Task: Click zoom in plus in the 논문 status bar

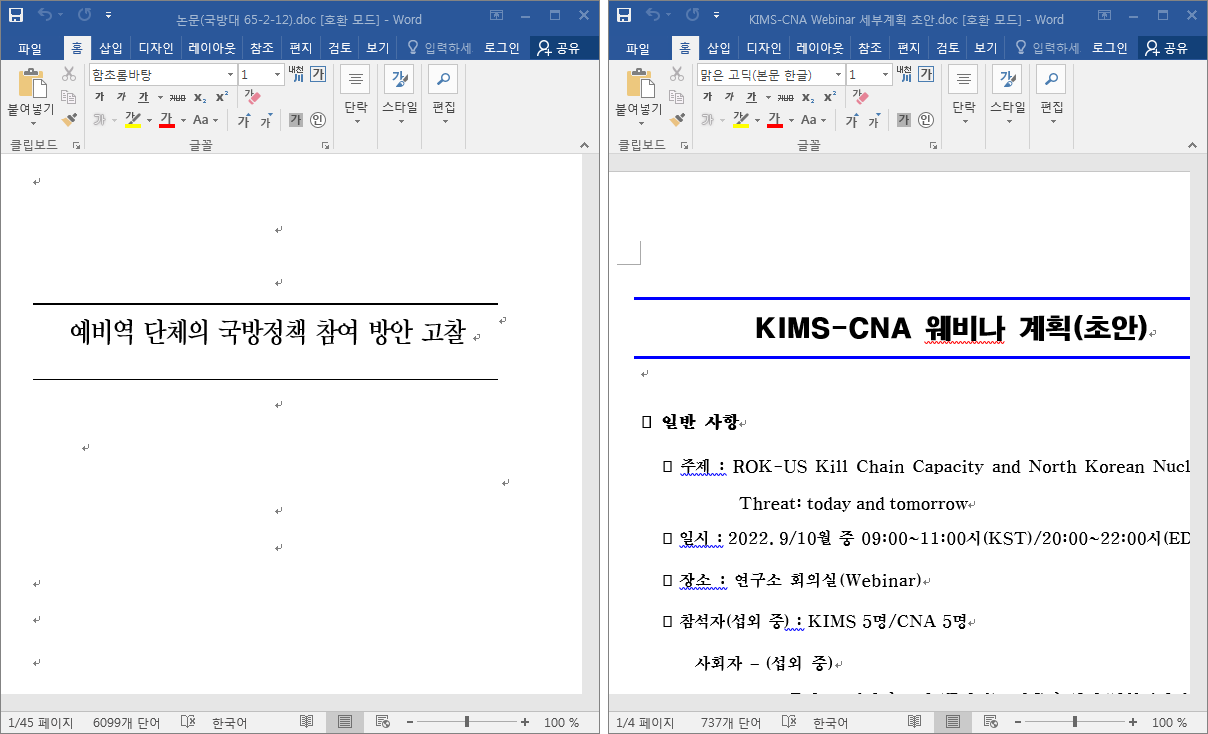Action: [x=525, y=722]
